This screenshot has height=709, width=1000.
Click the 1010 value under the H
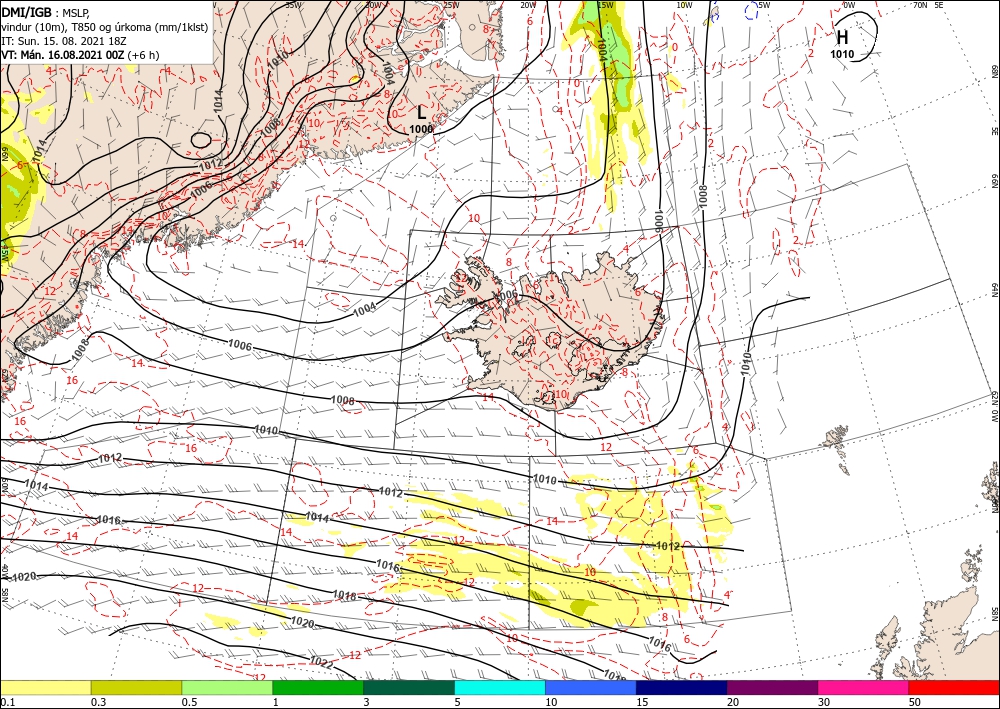842,55
